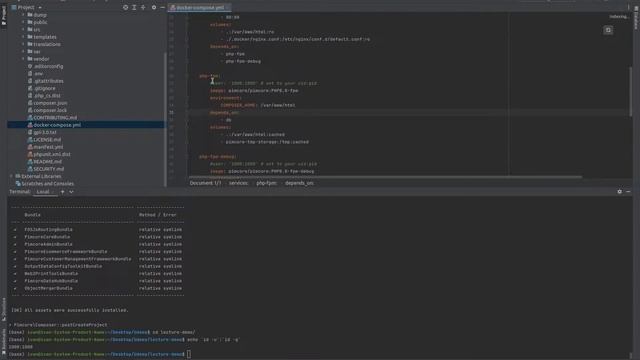Select opened file locate icon in Project panel

point(125,7)
